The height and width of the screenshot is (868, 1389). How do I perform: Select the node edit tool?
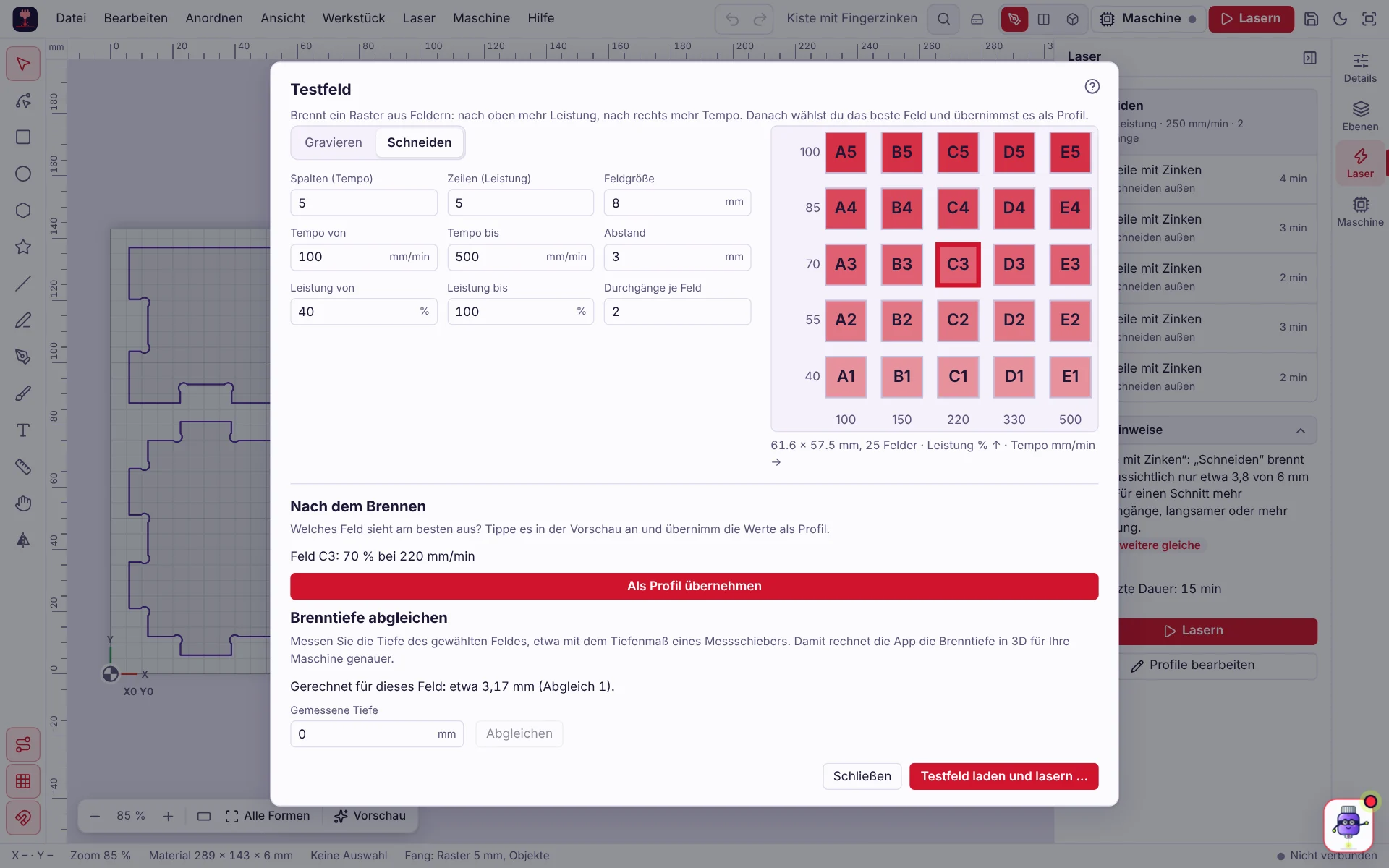(x=23, y=101)
